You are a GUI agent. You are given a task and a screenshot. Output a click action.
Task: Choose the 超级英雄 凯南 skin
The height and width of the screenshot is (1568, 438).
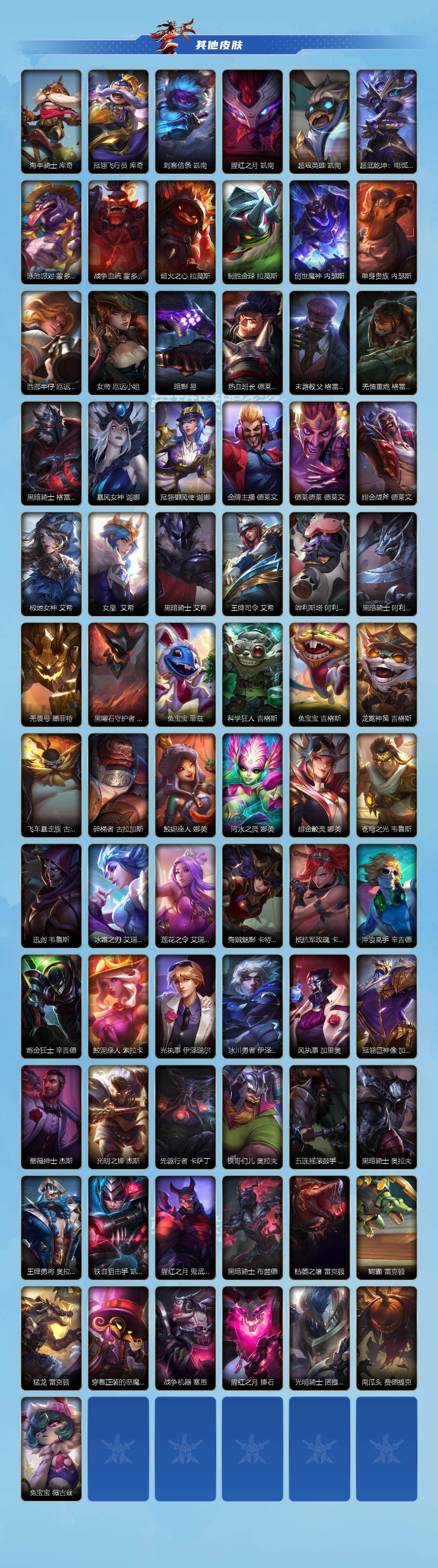point(319,122)
